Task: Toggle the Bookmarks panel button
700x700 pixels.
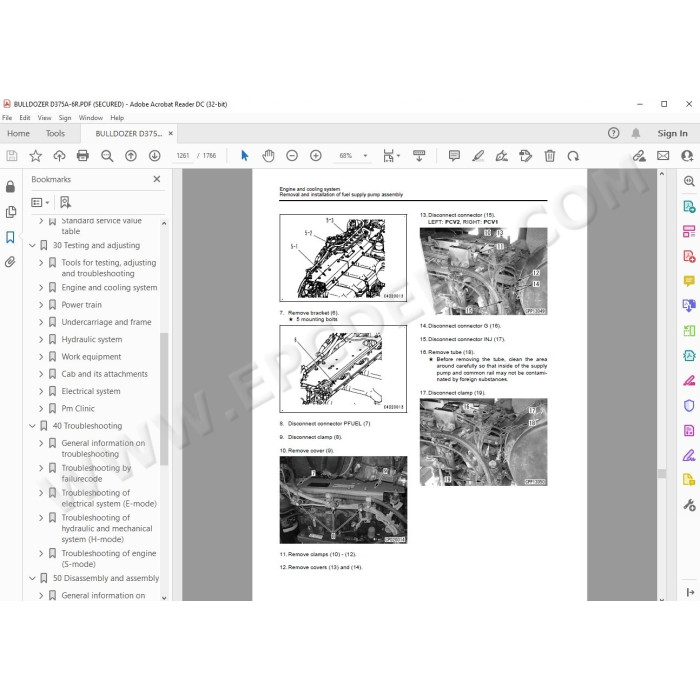Action: coord(10,237)
